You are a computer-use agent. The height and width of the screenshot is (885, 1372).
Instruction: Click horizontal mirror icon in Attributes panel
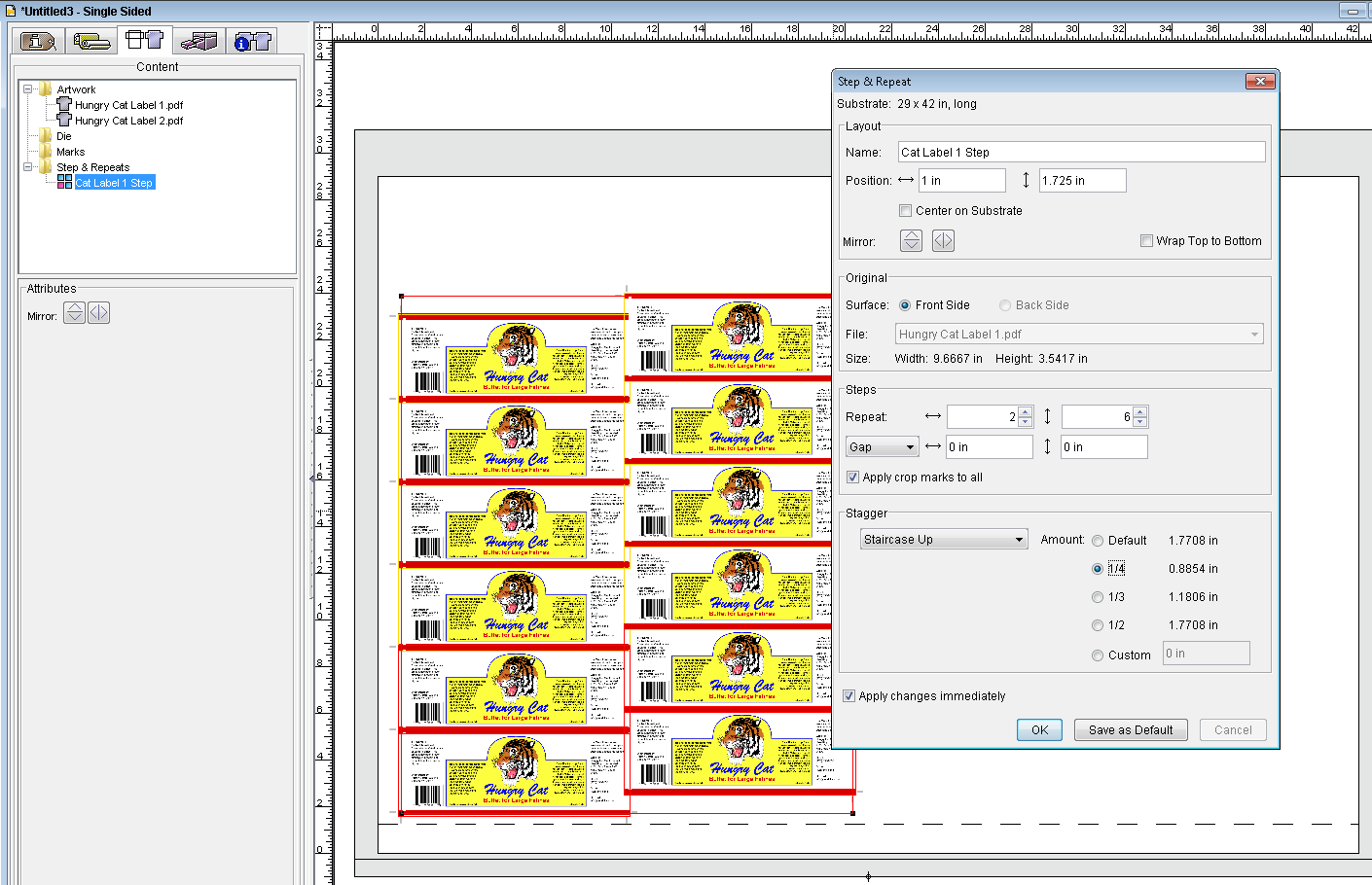click(x=99, y=313)
